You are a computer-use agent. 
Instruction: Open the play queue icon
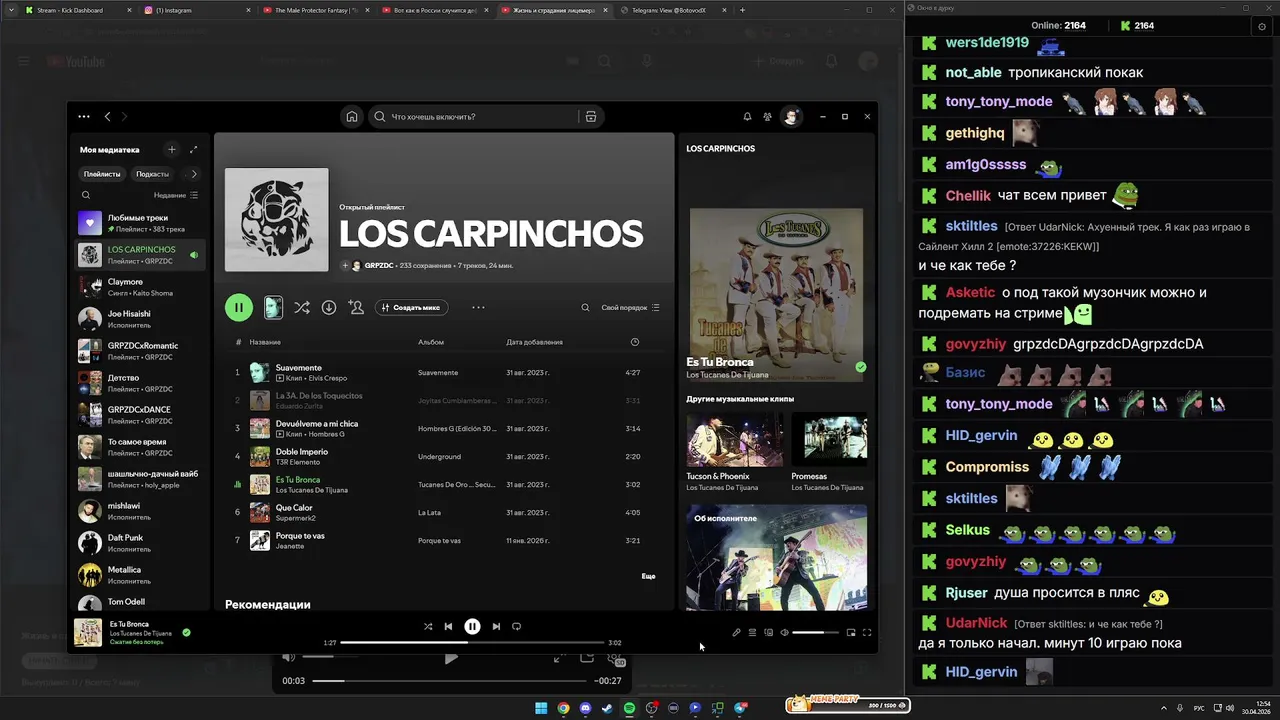(752, 632)
